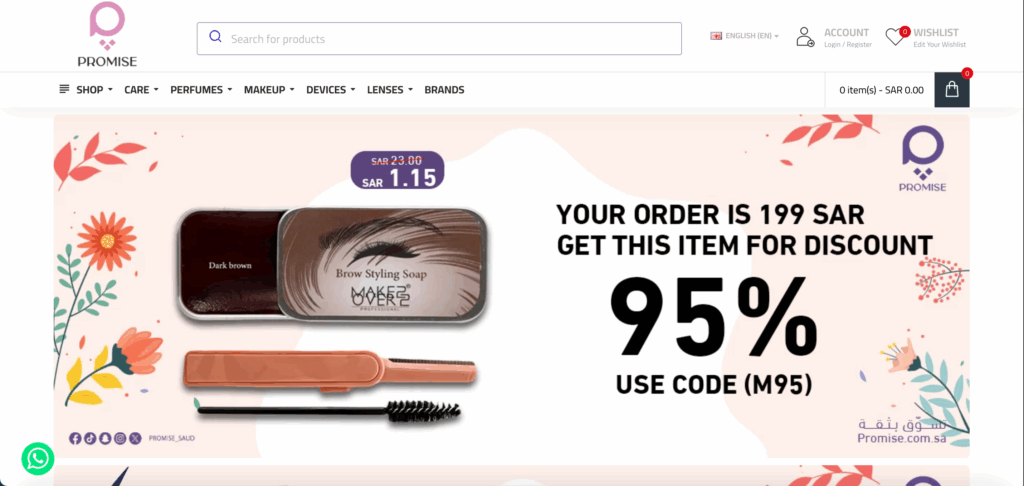
Task: Expand the PERFUMES menu dropdown
Action: pos(201,90)
